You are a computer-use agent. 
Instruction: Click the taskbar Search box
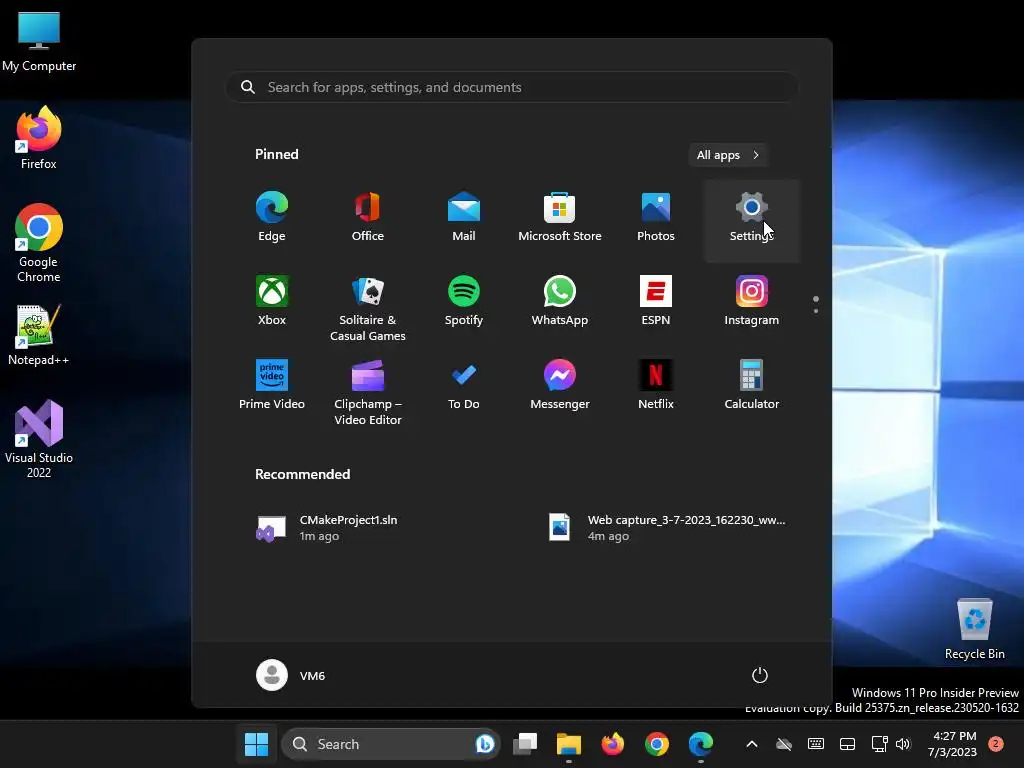pos(391,744)
